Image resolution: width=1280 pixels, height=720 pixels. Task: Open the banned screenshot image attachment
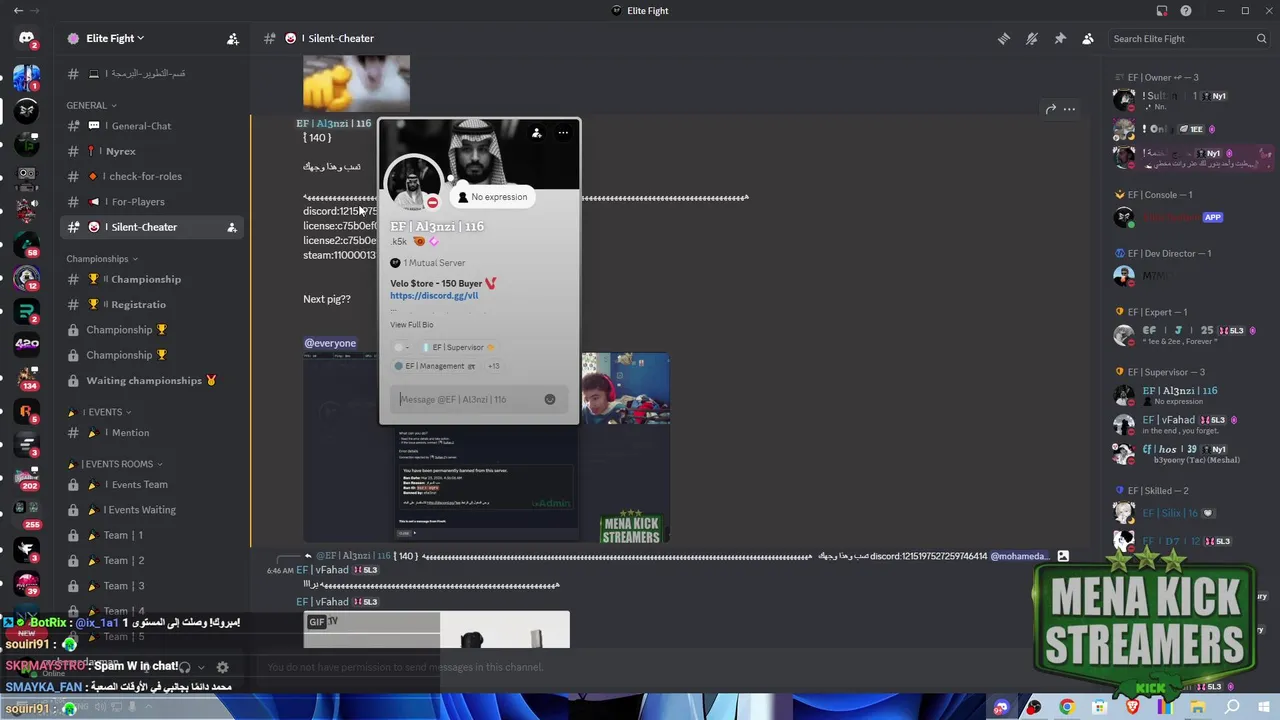pos(486,446)
